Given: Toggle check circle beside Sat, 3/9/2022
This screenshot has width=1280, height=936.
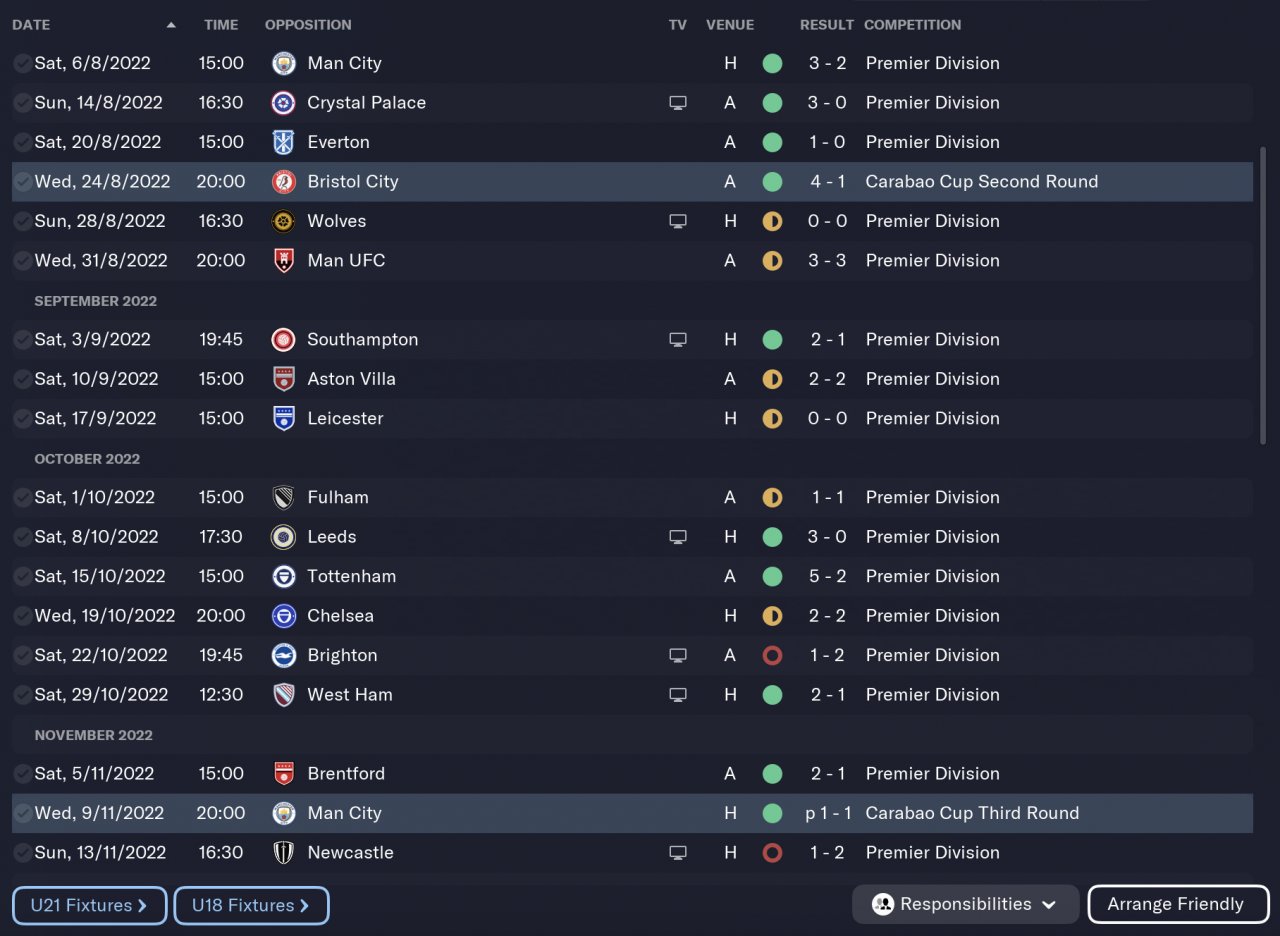Looking at the screenshot, I should click(x=22, y=340).
